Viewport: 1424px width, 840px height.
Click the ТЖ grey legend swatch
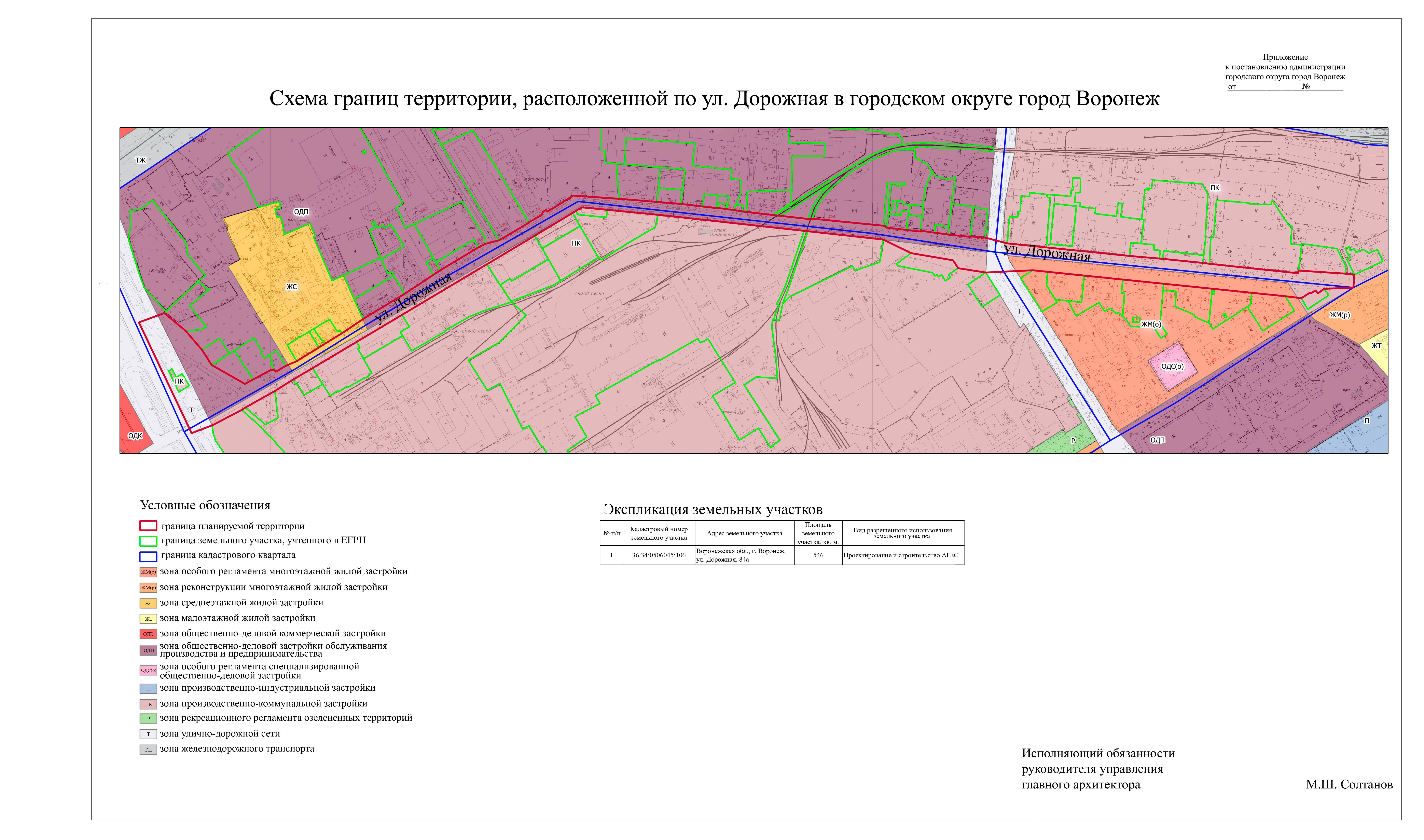coord(148,749)
